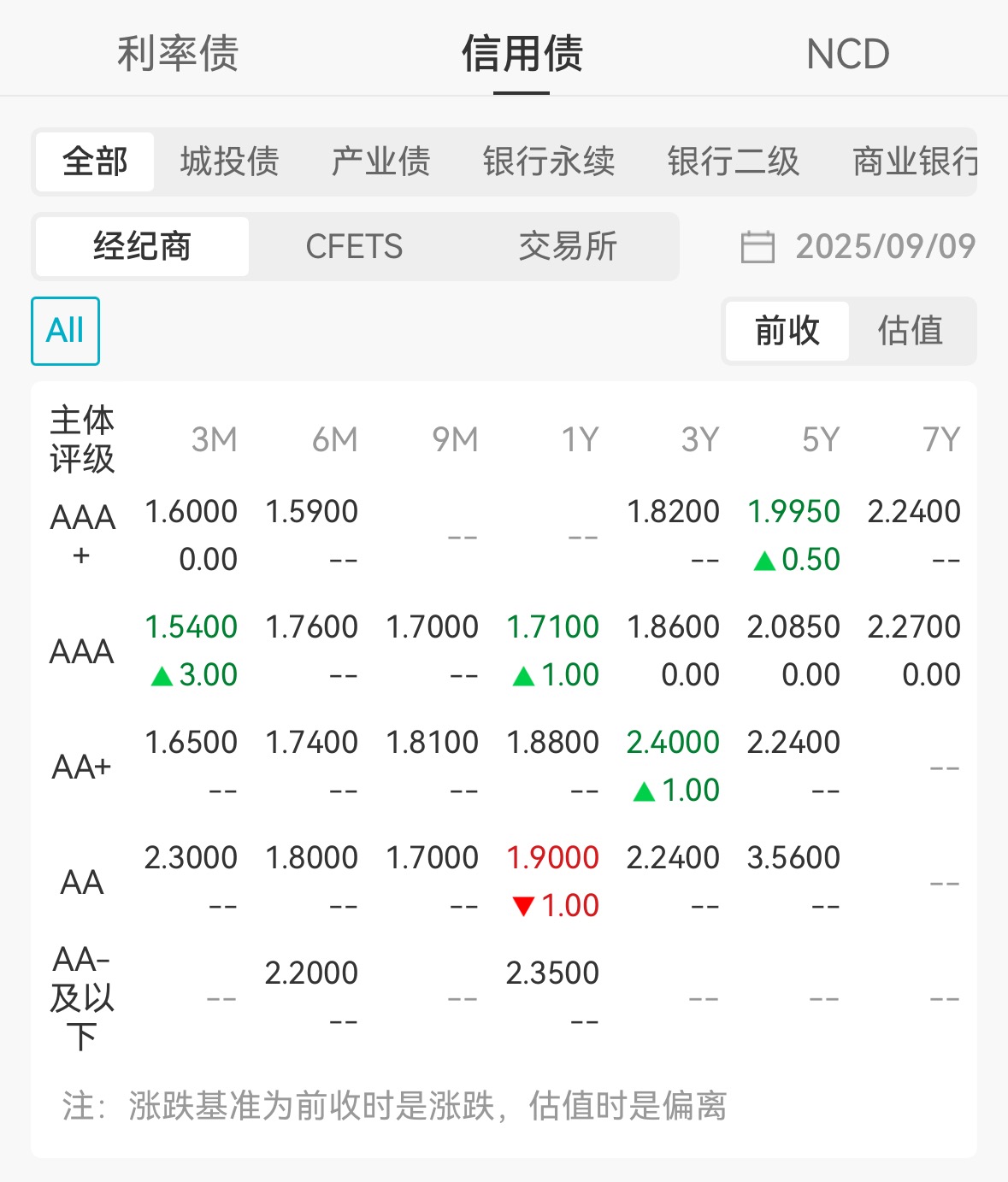1008x1182 pixels.
Task: Select the AA+ rating row label
Action: point(82,767)
